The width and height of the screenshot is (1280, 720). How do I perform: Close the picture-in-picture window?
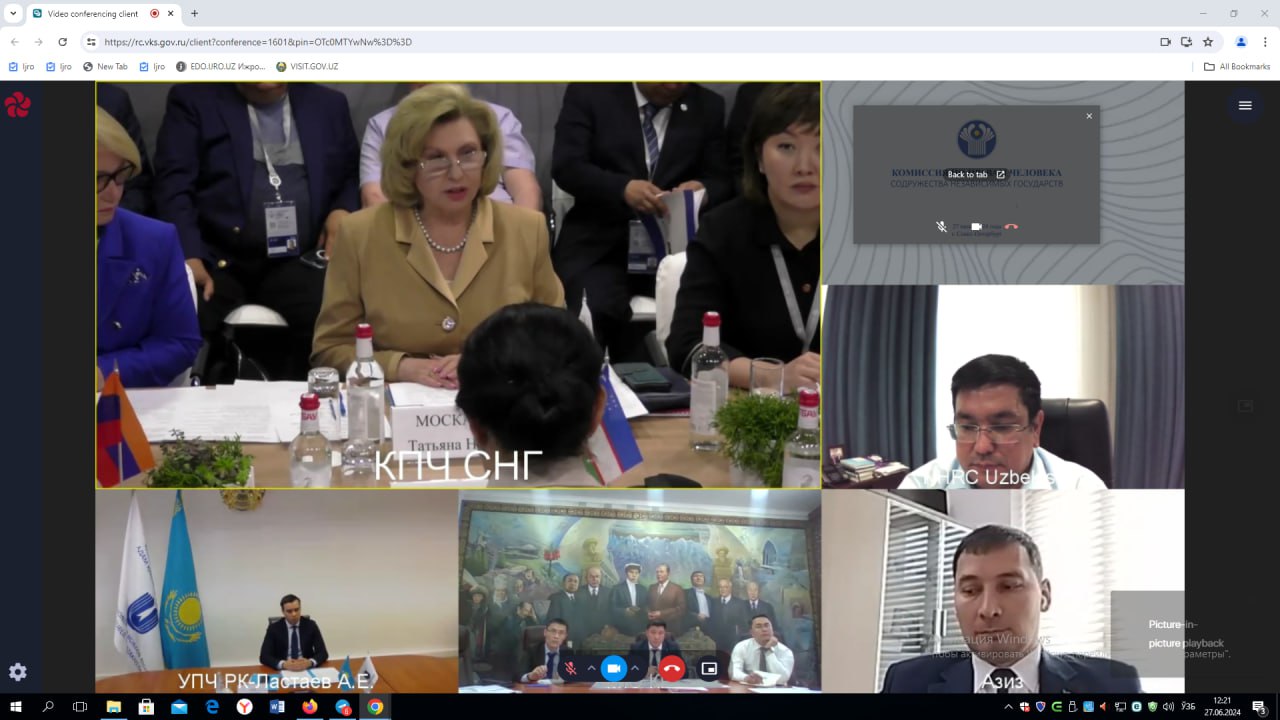[1089, 116]
